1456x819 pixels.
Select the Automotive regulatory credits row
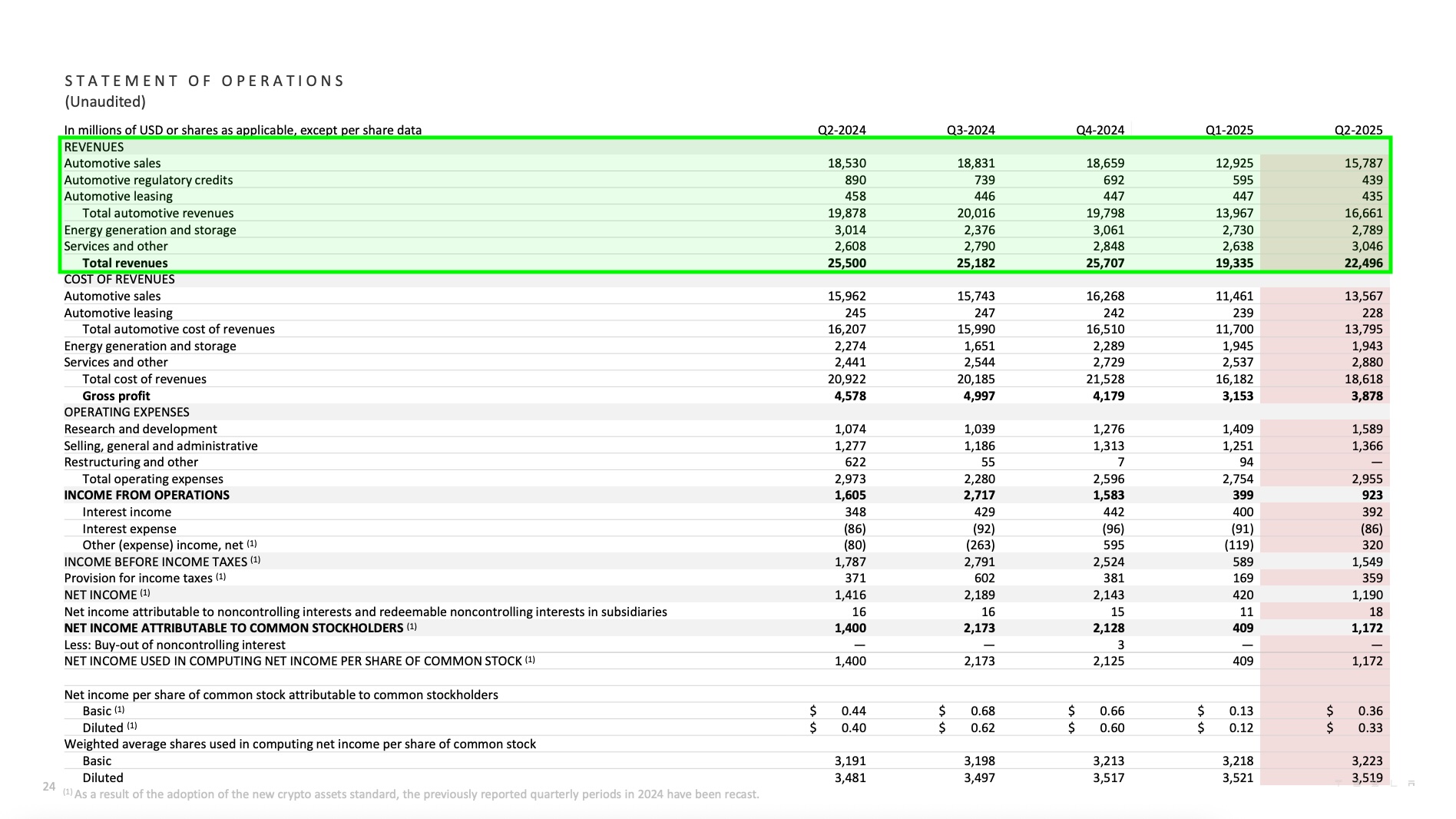150,180
